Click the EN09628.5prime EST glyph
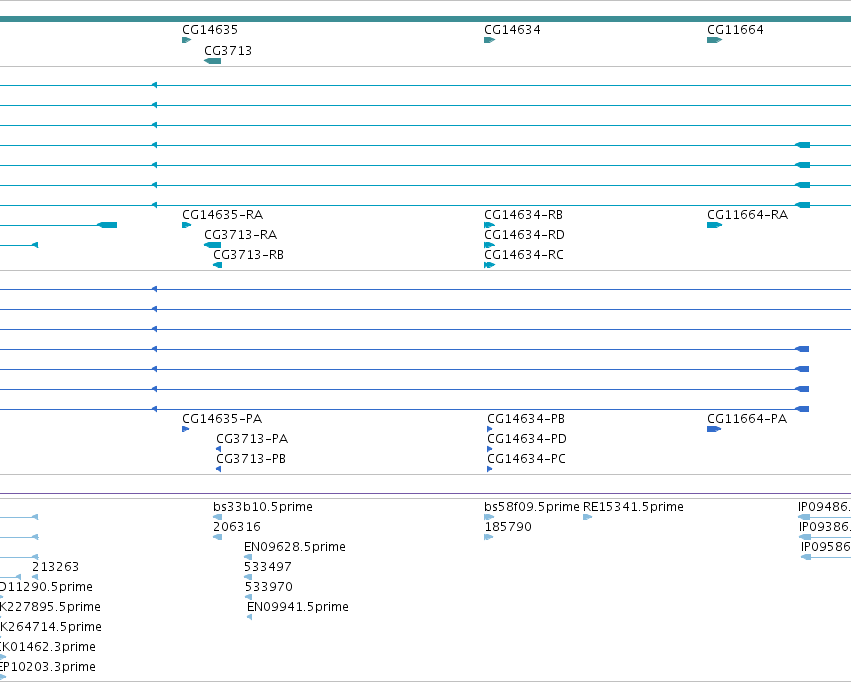The width and height of the screenshot is (851, 682). [x=248, y=557]
